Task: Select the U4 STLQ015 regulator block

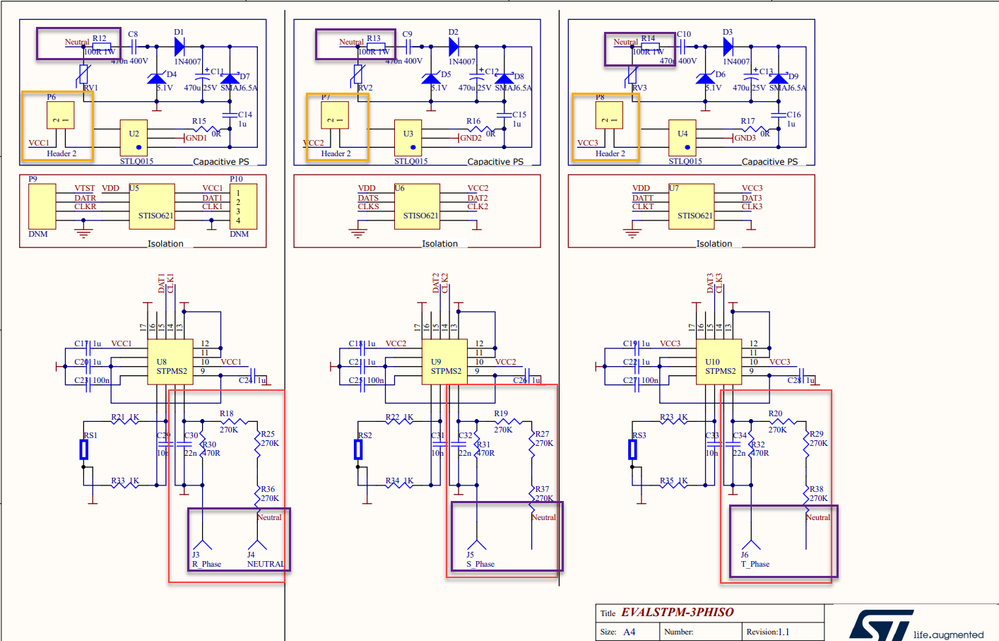Action: click(x=682, y=138)
